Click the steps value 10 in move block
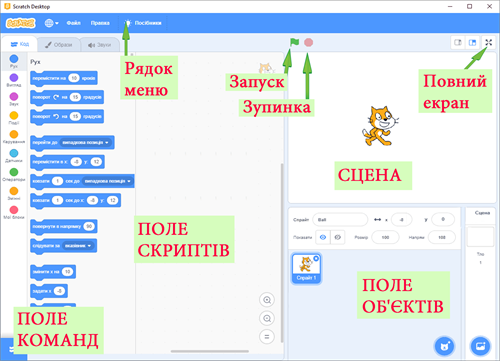The width and height of the screenshot is (500, 361). tap(74, 78)
